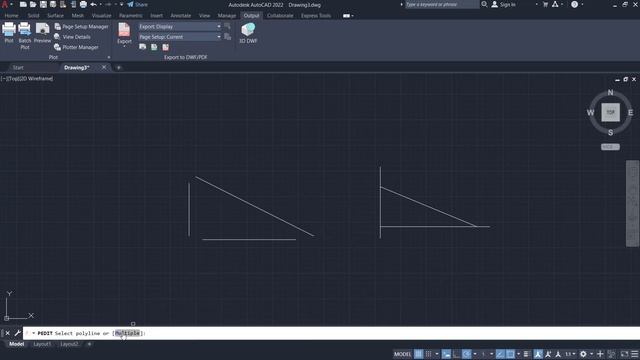The image size is (640, 360).
Task: Click the Undo arrow in quick access toolbar
Action: click(x=93, y=4)
